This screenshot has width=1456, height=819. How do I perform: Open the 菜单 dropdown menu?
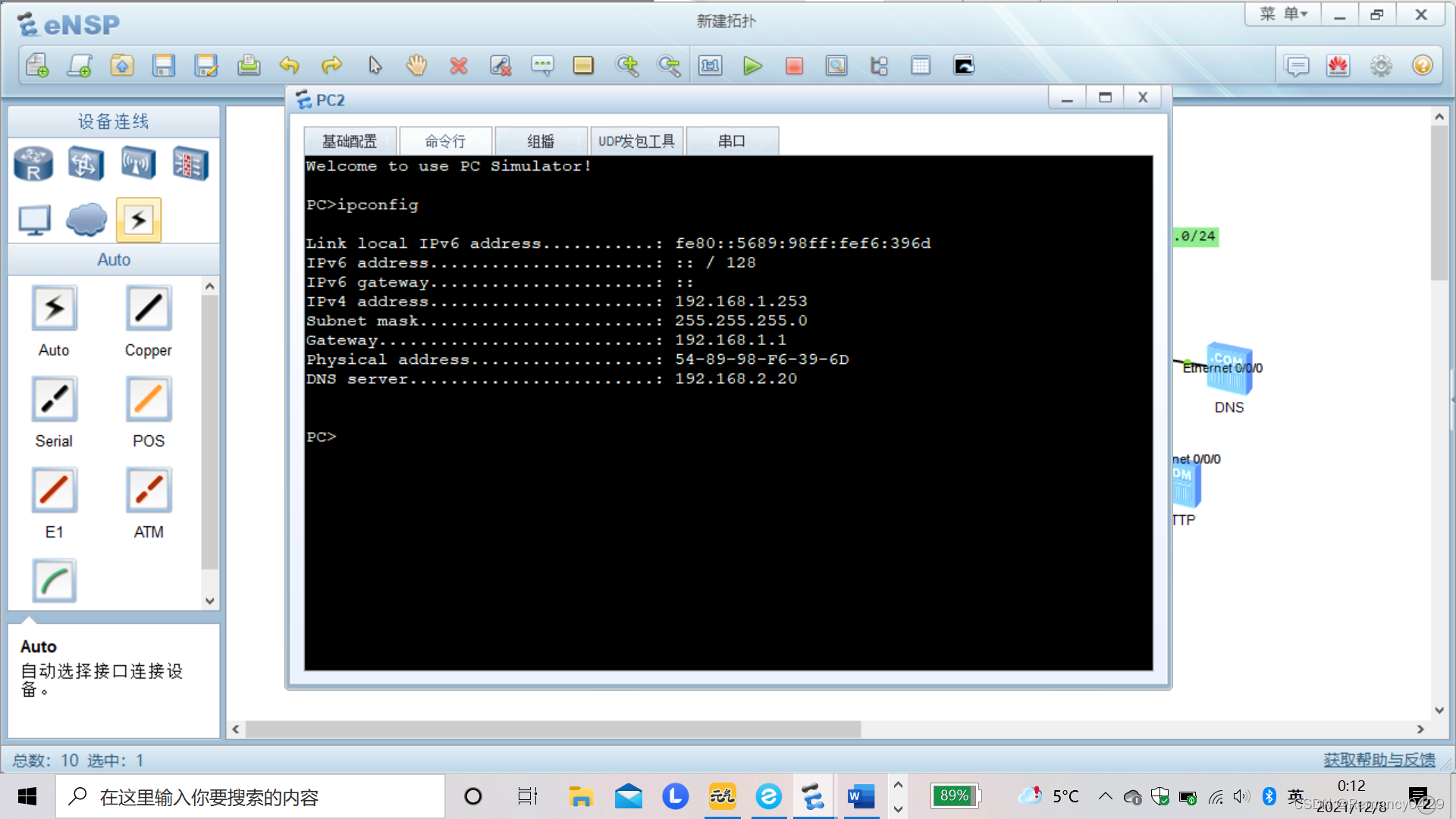tap(1283, 14)
